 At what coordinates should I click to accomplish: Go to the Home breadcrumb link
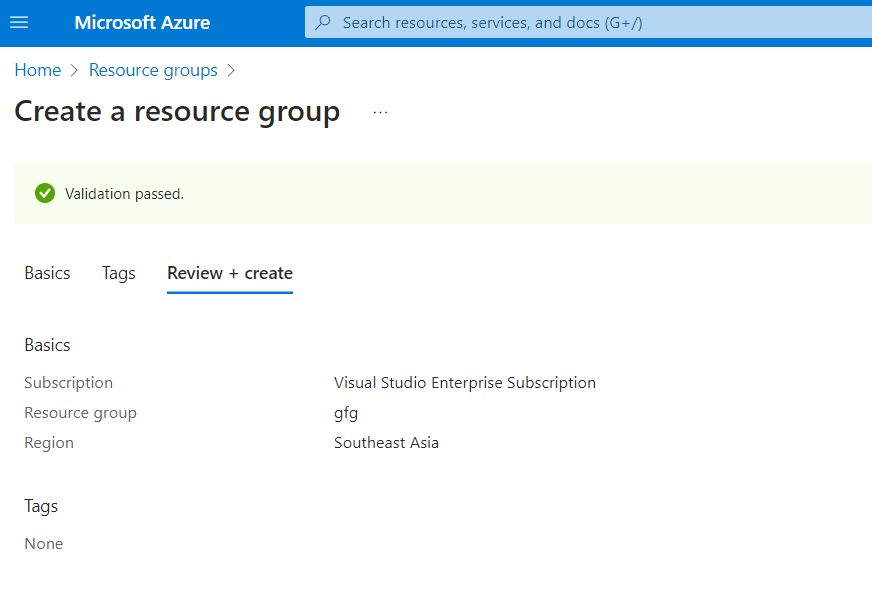37,70
